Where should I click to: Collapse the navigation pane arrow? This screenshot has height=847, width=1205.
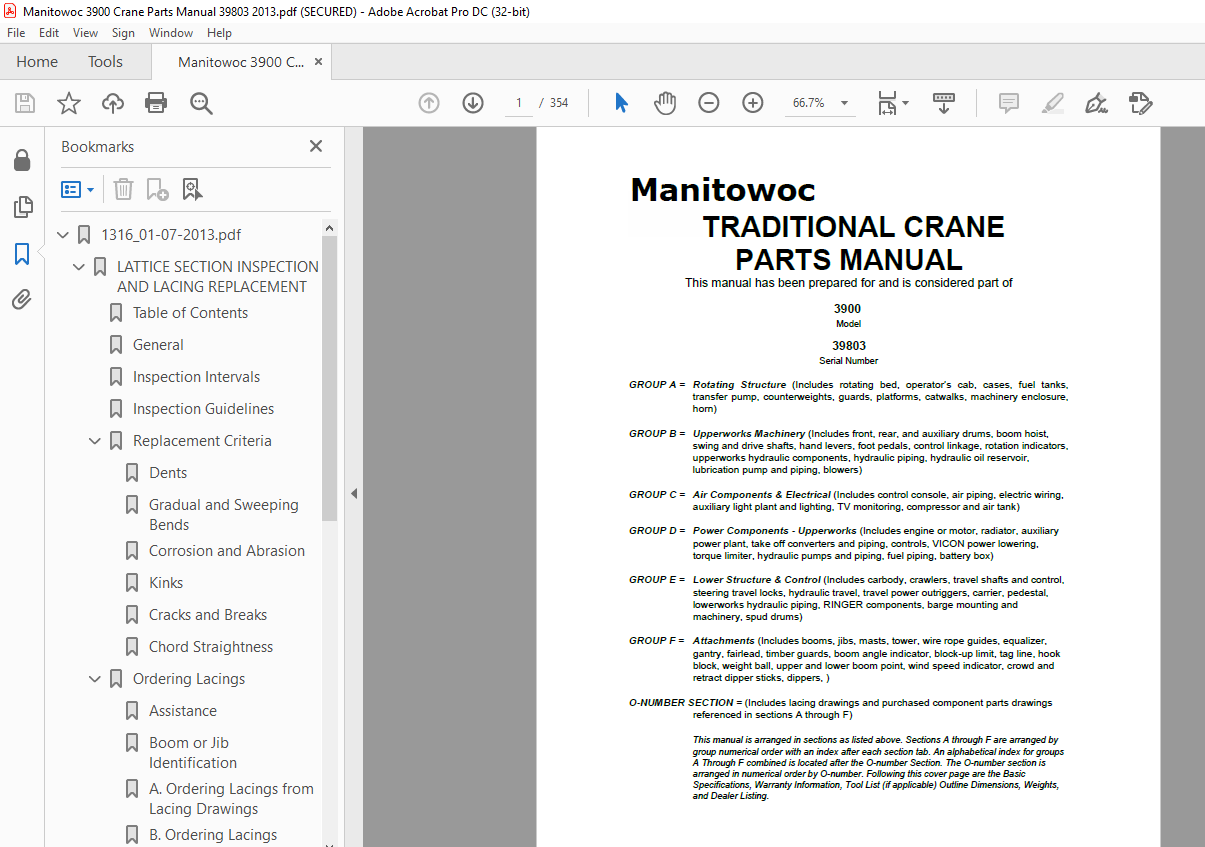(x=353, y=493)
